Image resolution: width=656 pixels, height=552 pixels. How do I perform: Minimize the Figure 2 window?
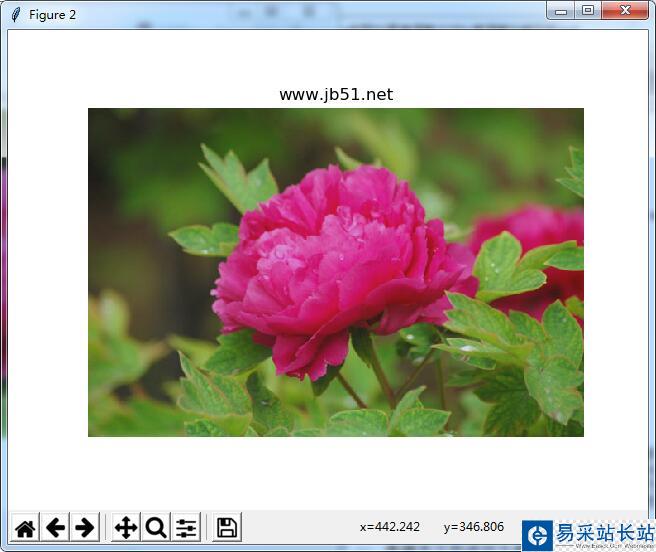click(x=561, y=10)
